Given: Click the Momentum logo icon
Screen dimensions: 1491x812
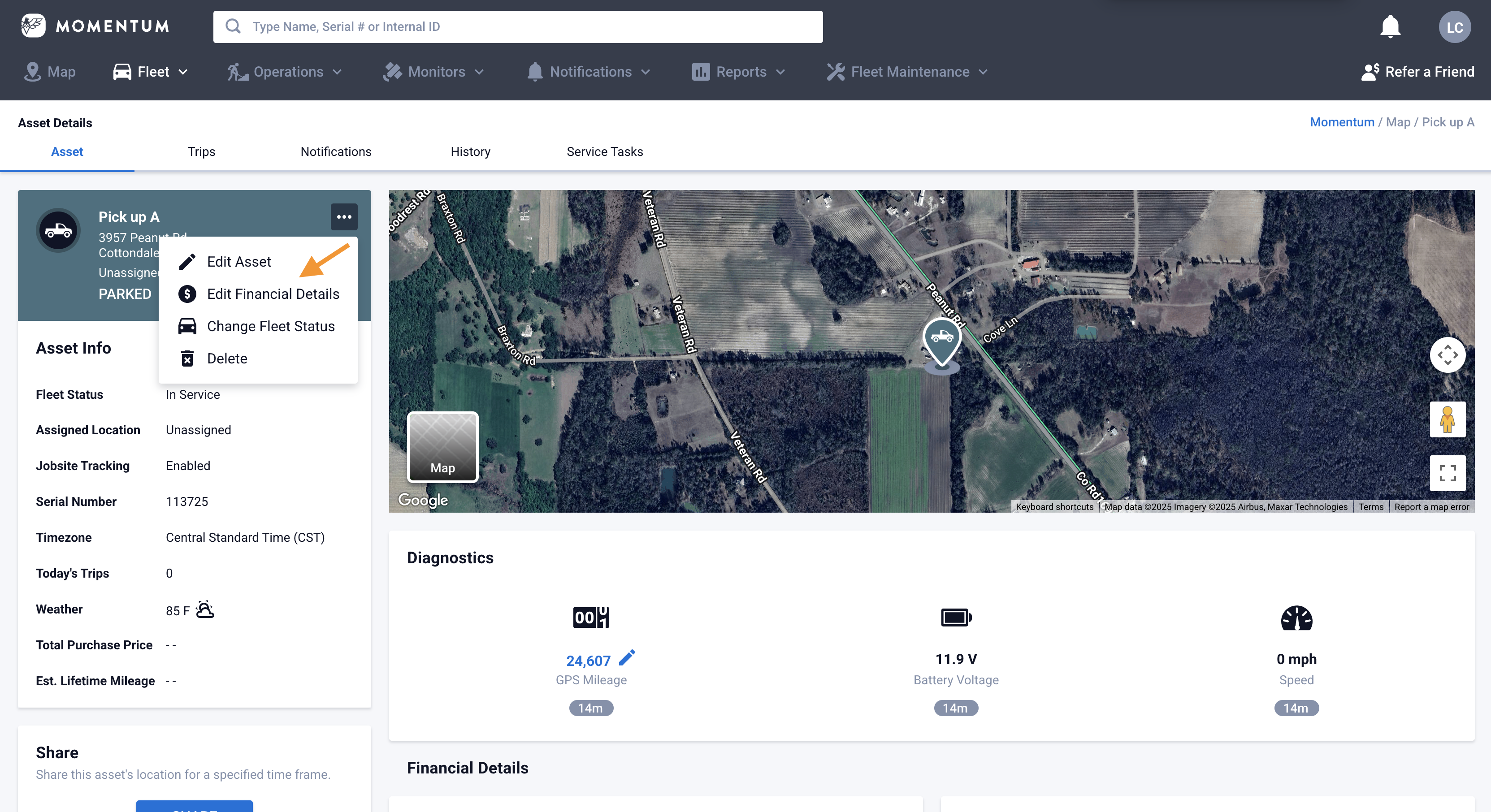Looking at the screenshot, I should (33, 26).
